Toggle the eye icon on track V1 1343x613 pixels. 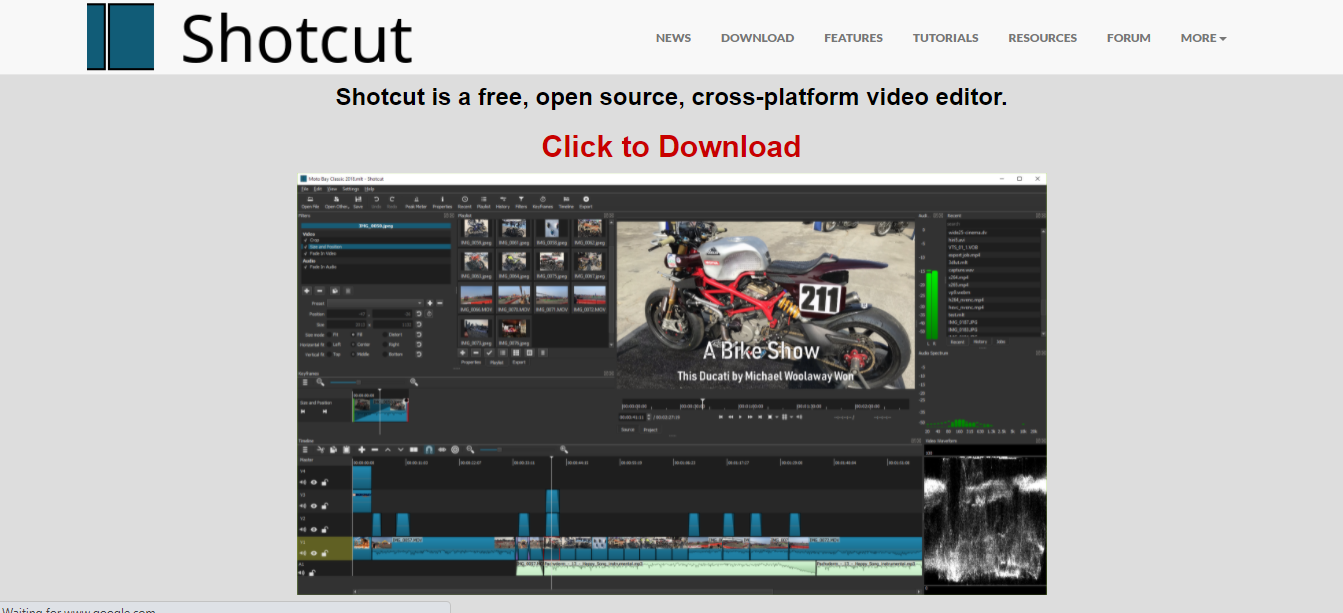314,553
